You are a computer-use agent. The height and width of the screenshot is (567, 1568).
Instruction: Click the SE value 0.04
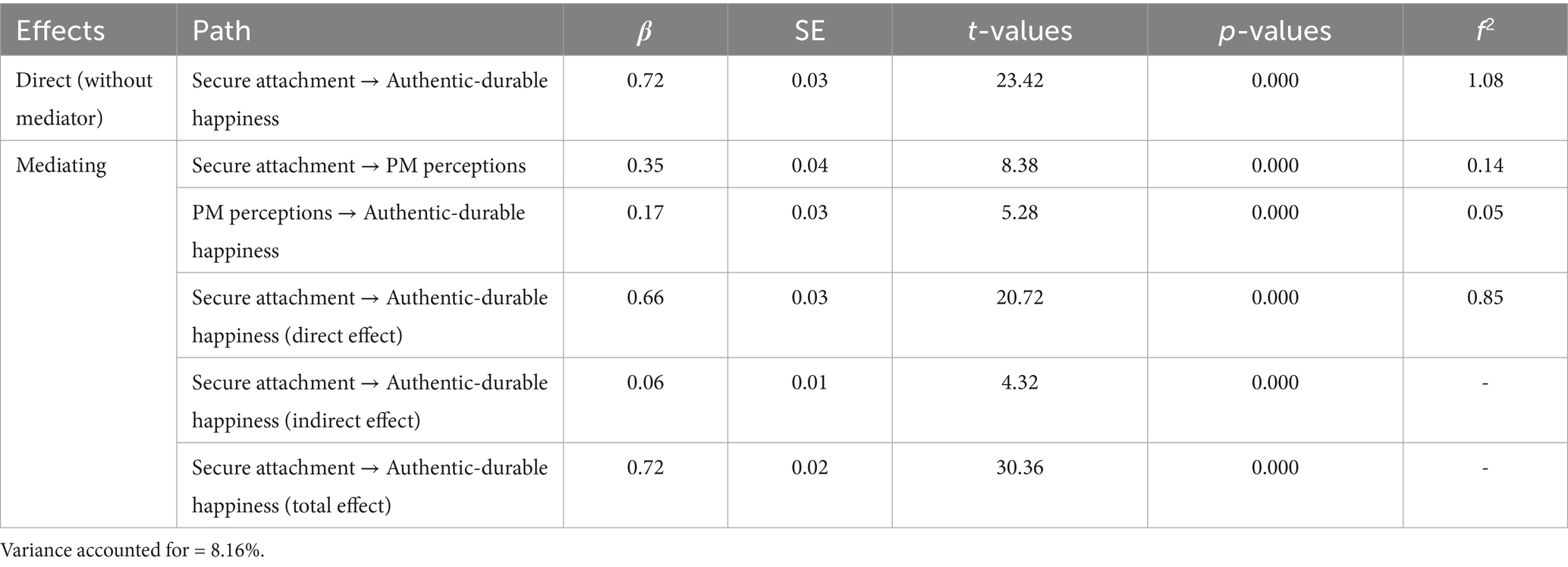(x=809, y=165)
